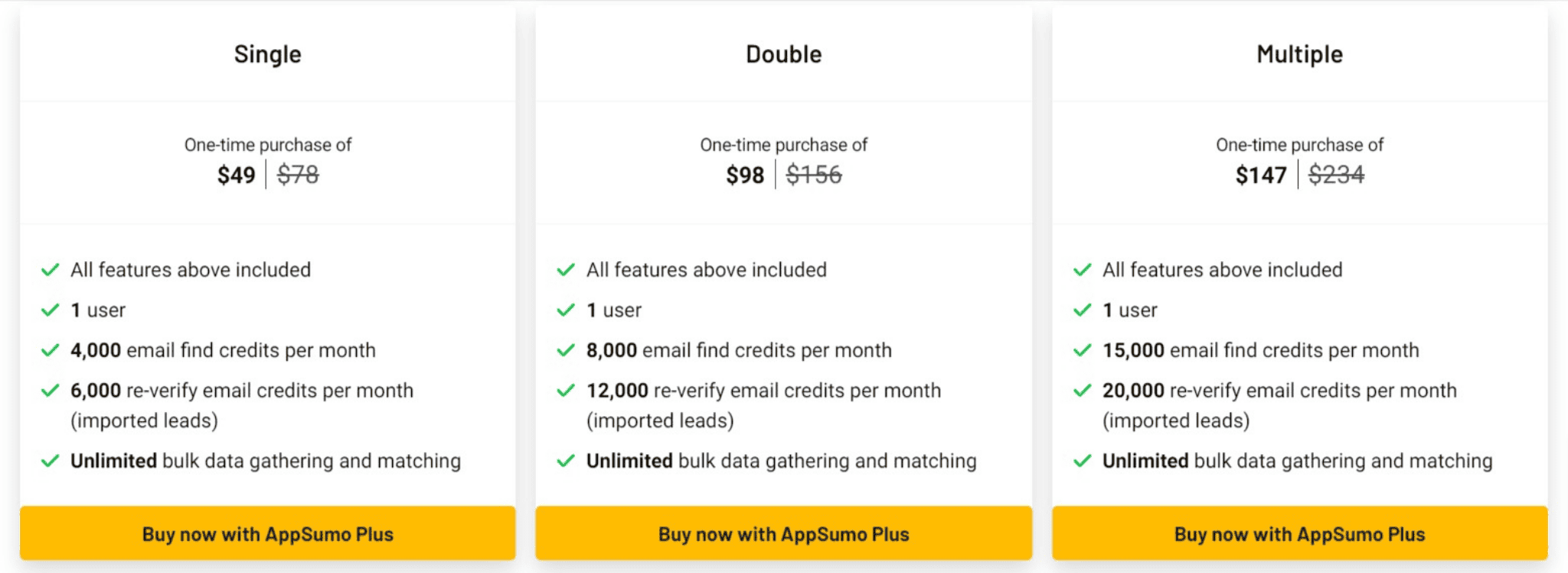Click checkmark next to 20,000 re-verify credits
The height and width of the screenshot is (573, 1568).
1083,391
